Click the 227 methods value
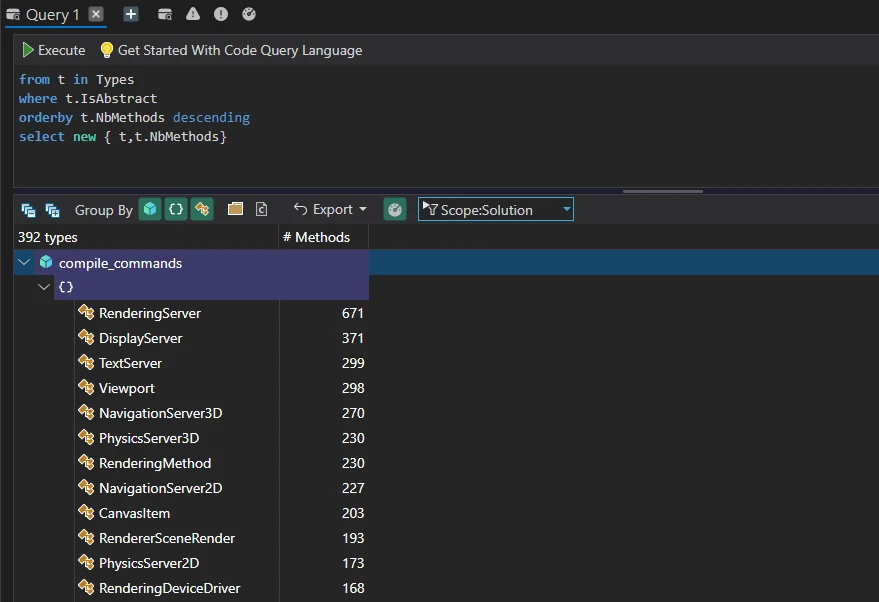Image resolution: width=879 pixels, height=602 pixels. point(353,488)
